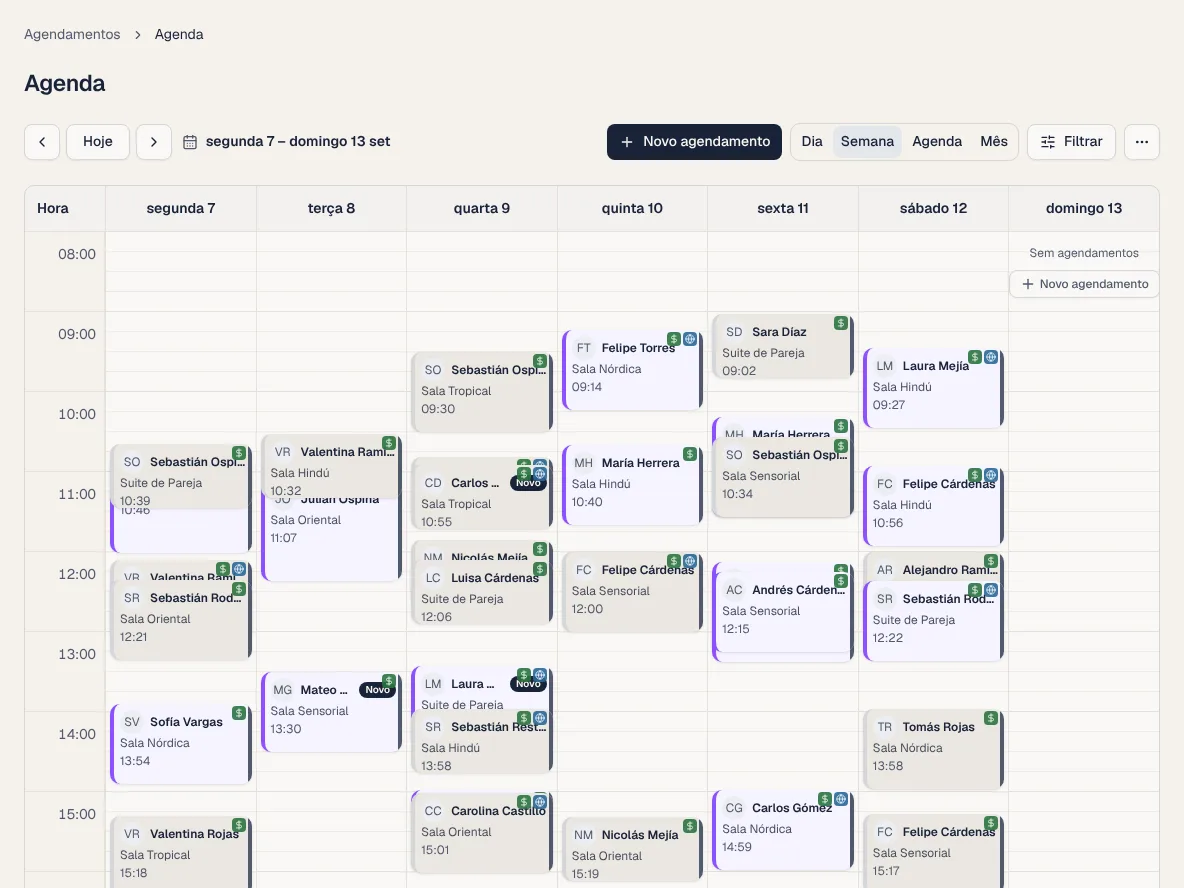Screen dimensions: 1184x888
Task: Click Novo agendamento in the toolbar
Action: (694, 142)
